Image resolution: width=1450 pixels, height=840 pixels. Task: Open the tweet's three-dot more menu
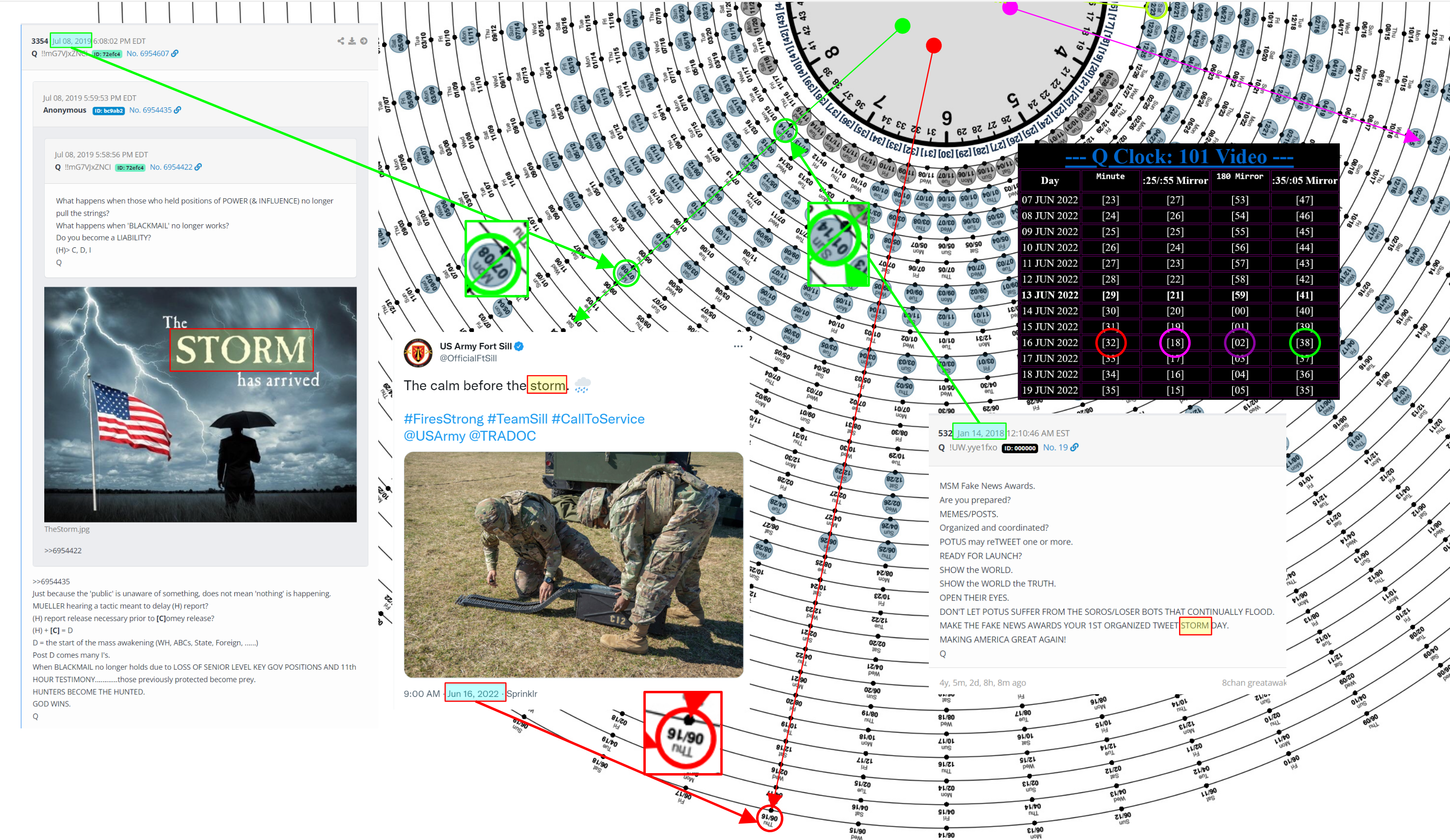(738, 346)
